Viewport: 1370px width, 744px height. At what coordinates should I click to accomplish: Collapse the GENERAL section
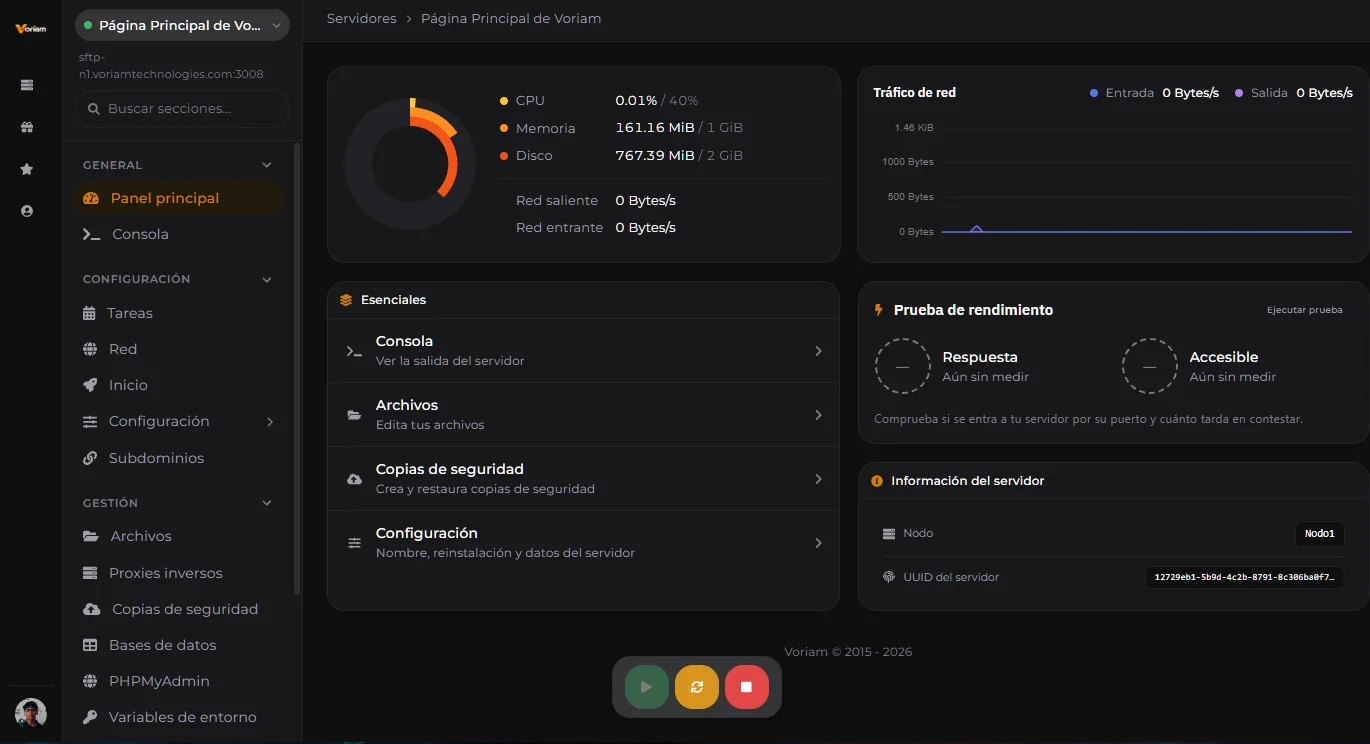click(267, 165)
